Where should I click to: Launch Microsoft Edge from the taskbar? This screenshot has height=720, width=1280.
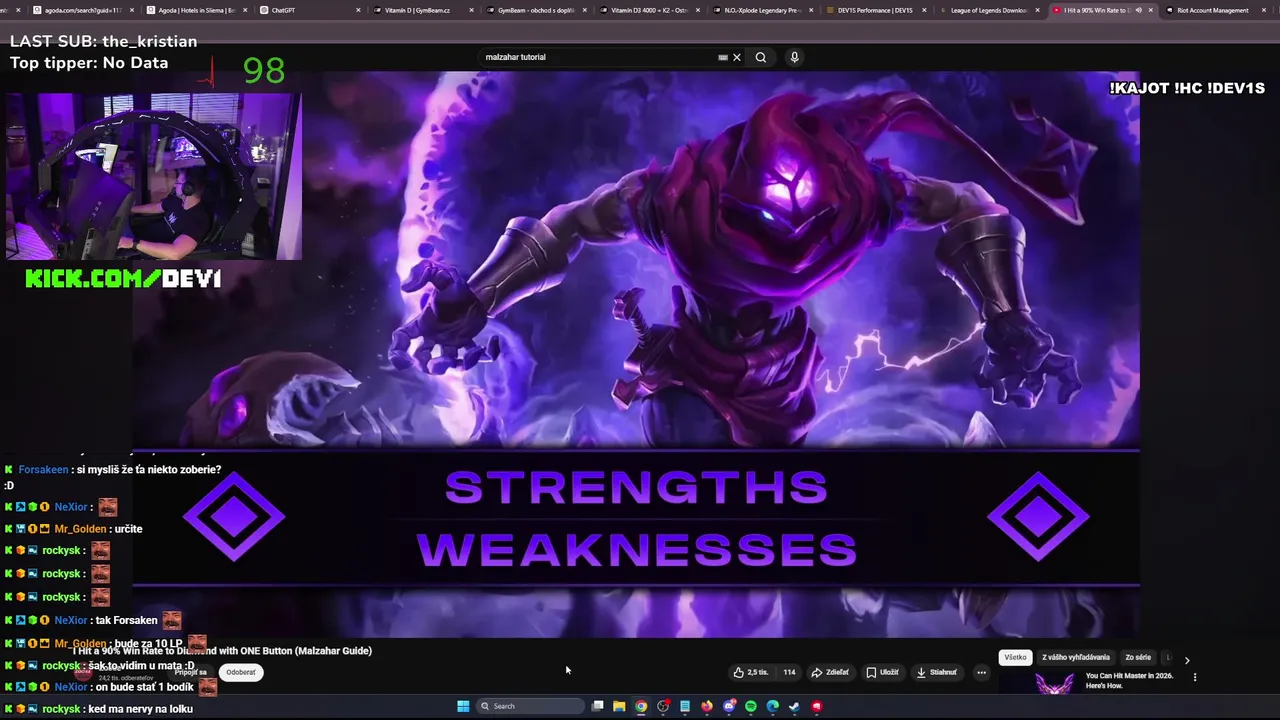[773, 706]
